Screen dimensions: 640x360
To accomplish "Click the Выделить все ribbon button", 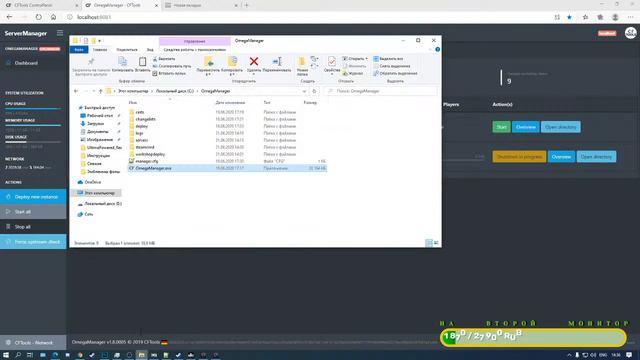I will [x=388, y=59].
